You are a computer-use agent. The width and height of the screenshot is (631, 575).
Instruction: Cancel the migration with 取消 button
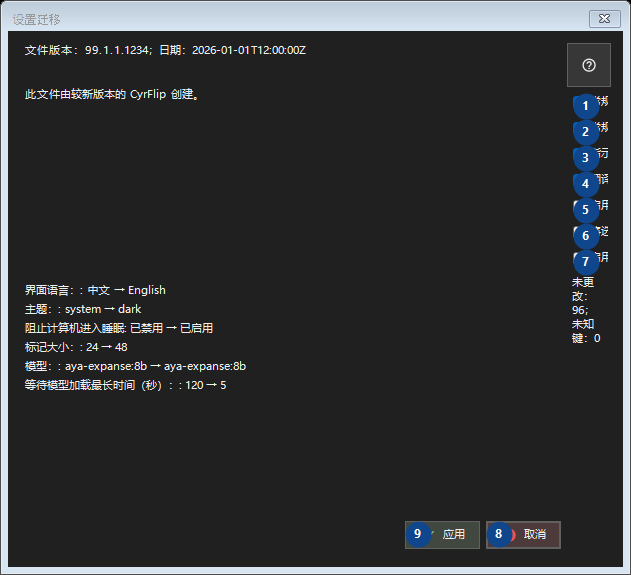(x=523, y=534)
